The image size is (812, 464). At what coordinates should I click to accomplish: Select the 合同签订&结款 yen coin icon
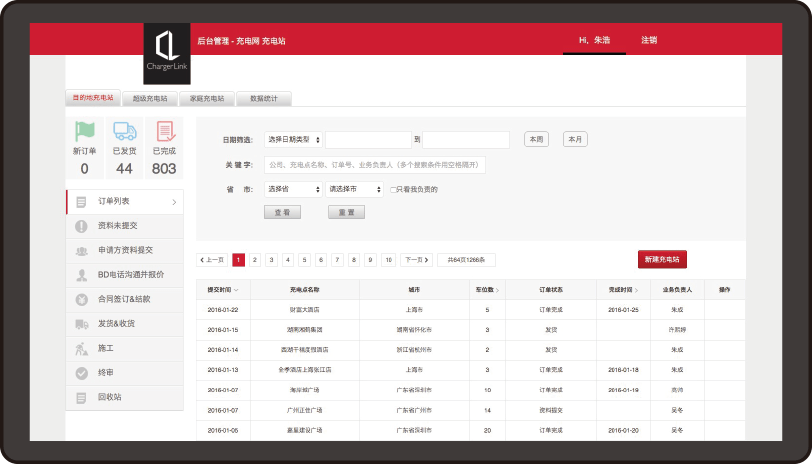click(81, 299)
